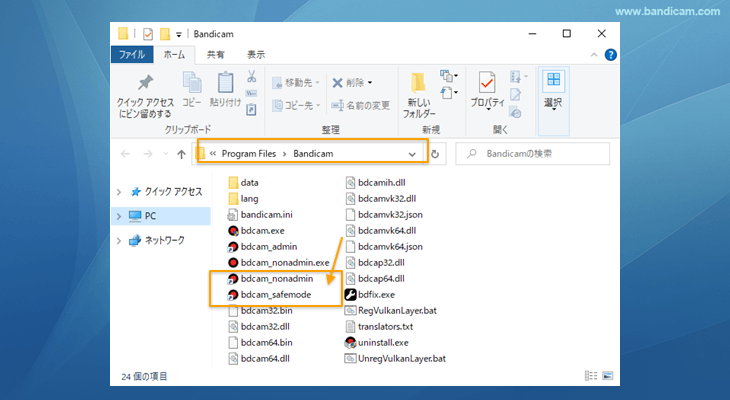730x400 pixels.
Task: Expand the PC tree node chevron
Action: [x=119, y=216]
